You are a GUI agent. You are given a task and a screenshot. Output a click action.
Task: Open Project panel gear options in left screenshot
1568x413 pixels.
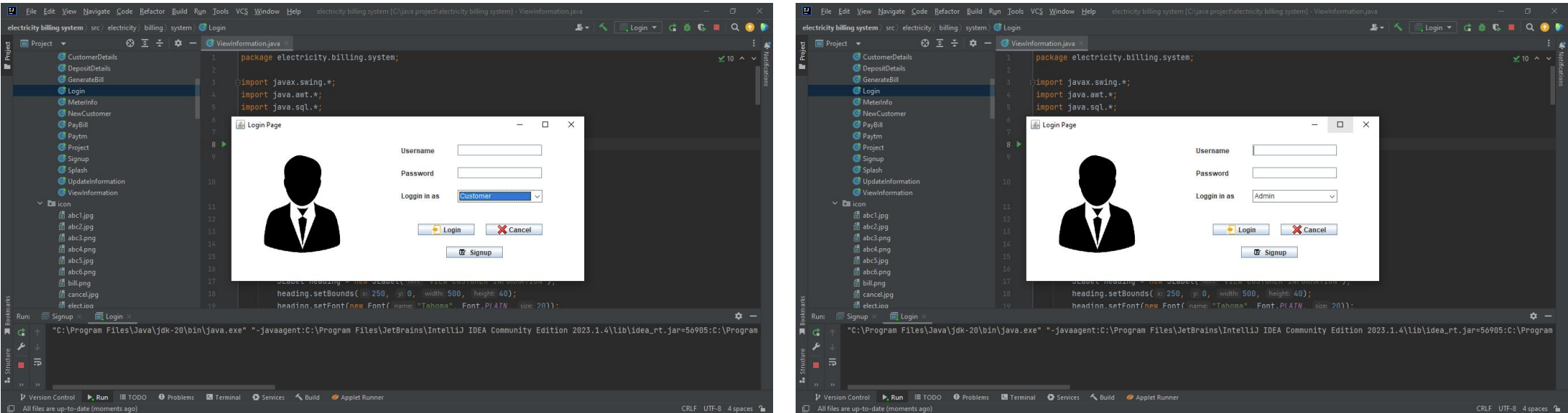tap(178, 44)
